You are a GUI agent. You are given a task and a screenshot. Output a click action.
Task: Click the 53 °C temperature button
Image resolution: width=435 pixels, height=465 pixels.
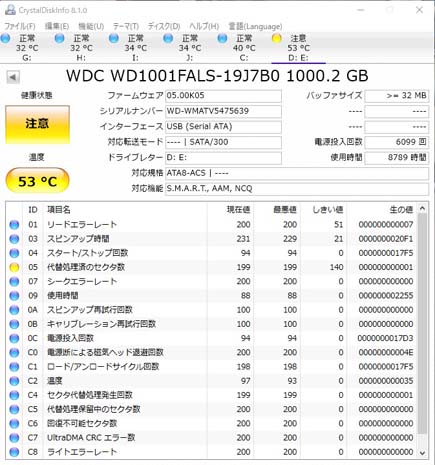[37, 181]
